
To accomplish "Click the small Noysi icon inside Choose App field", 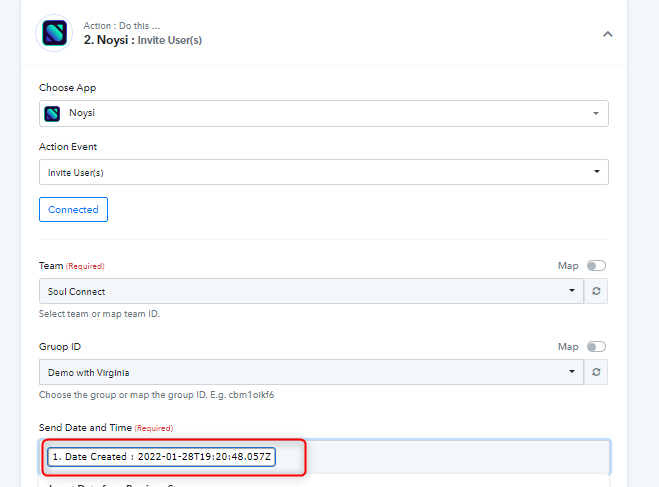I will click(x=52, y=113).
